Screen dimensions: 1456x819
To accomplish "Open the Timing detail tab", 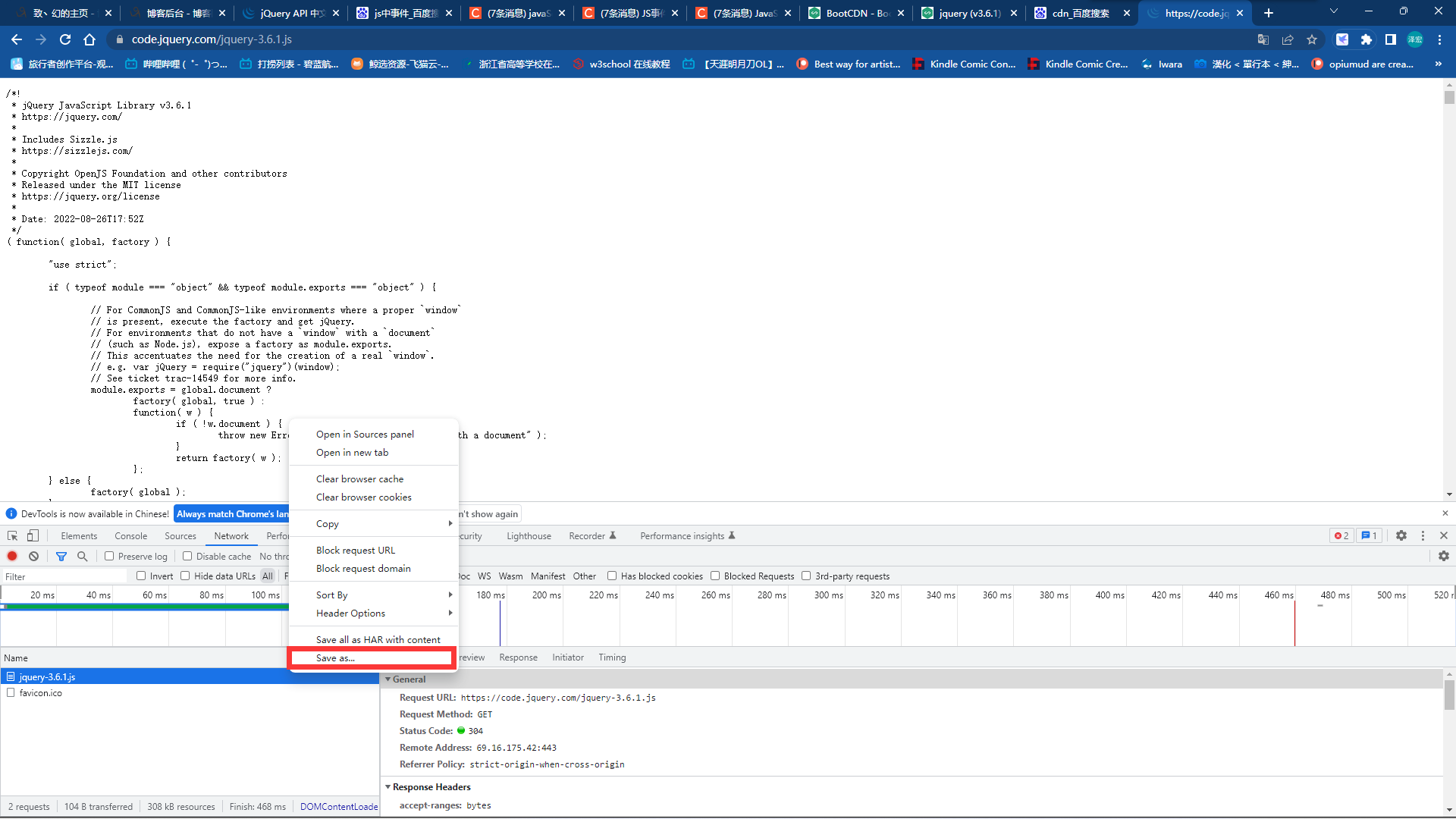I will [612, 657].
